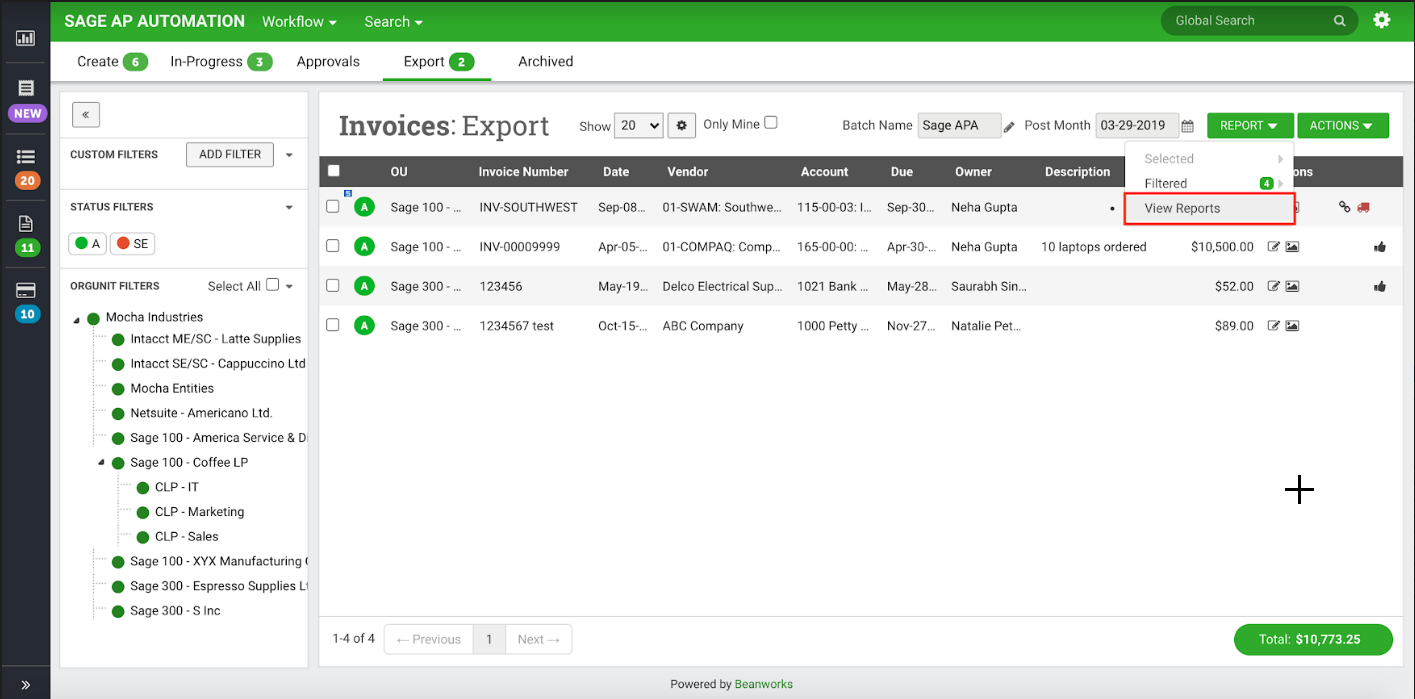Expand the Custom Filters arrow

[289, 155]
